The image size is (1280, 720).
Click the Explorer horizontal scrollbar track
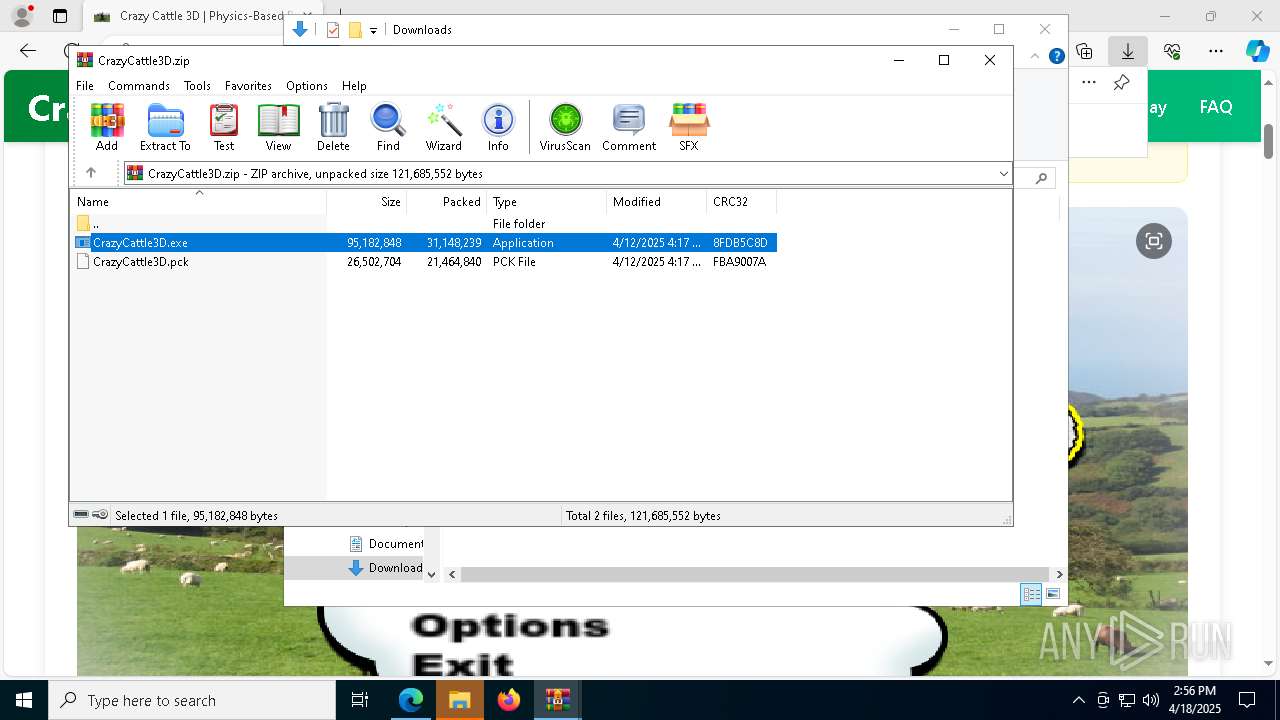click(757, 574)
